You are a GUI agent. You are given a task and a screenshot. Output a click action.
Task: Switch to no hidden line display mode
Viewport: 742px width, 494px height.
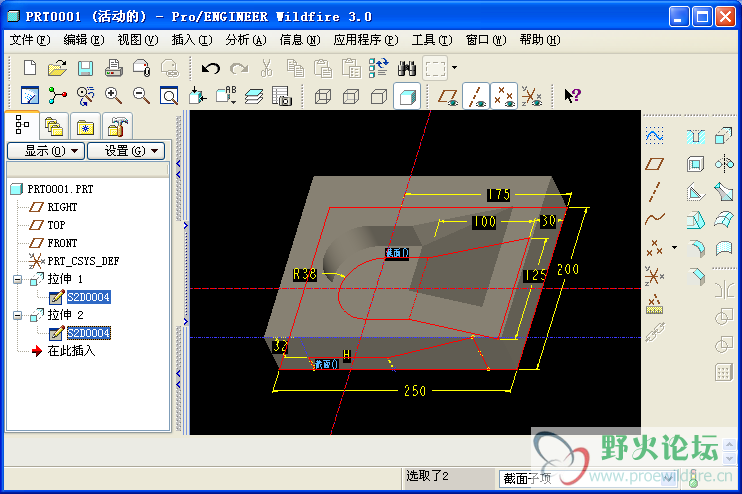pos(379,96)
